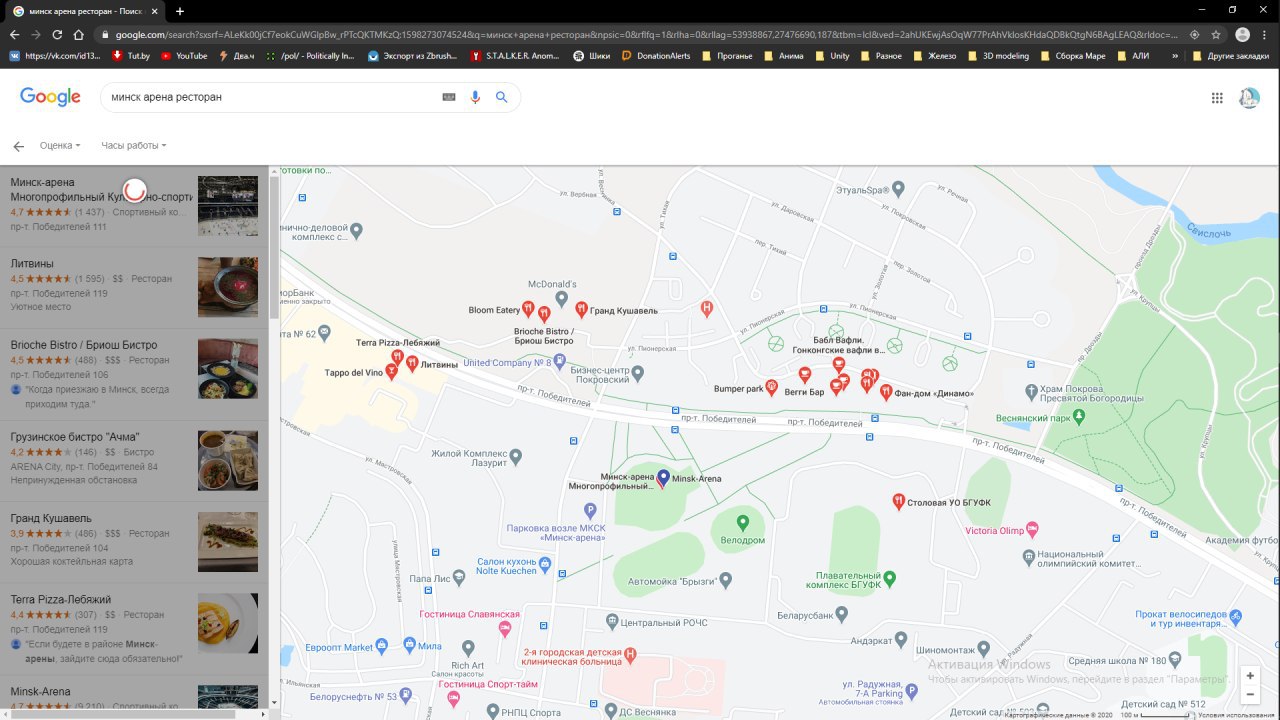Click the Bloom Eatery restaurant marker
The image size is (1280, 720).
(x=529, y=310)
